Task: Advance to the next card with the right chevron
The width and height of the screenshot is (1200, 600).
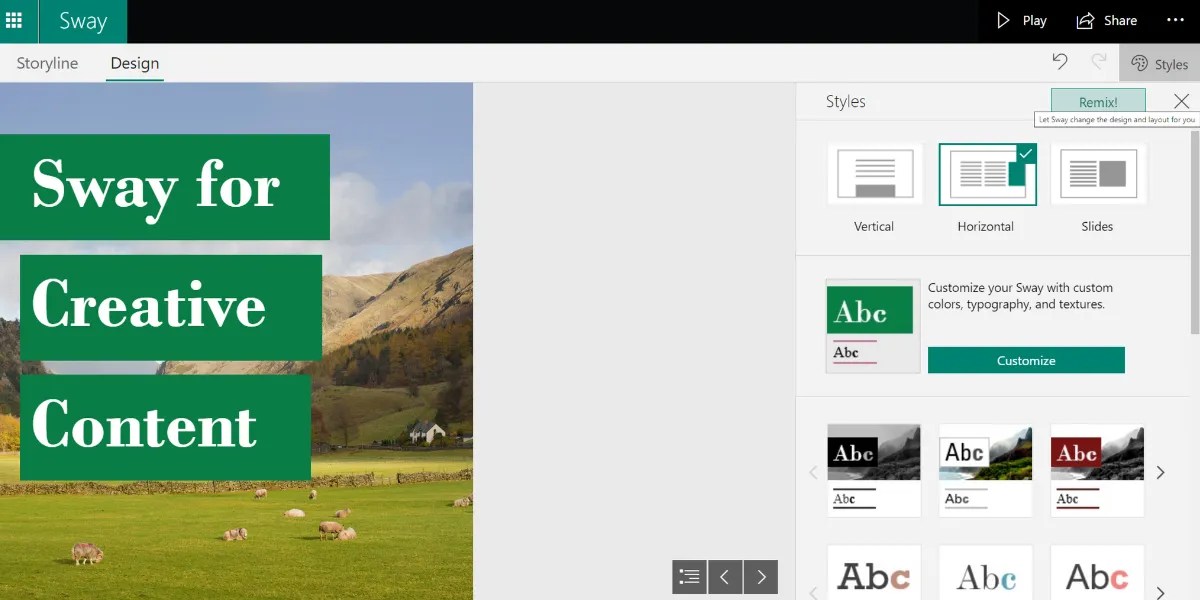Action: coord(761,577)
